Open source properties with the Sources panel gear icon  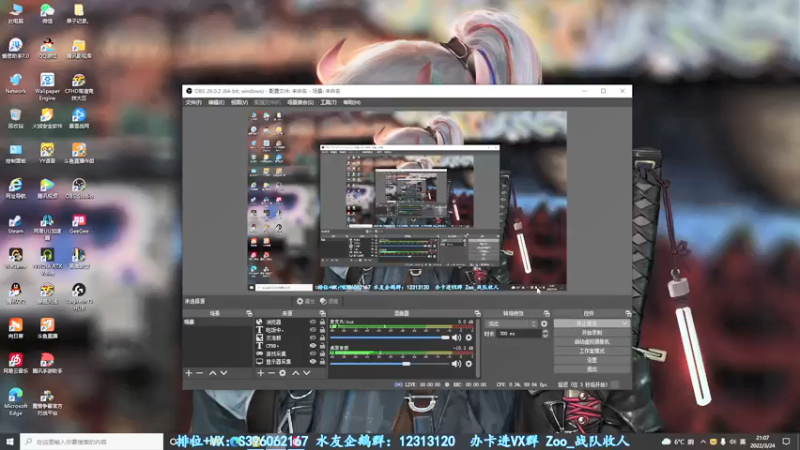tap(283, 373)
